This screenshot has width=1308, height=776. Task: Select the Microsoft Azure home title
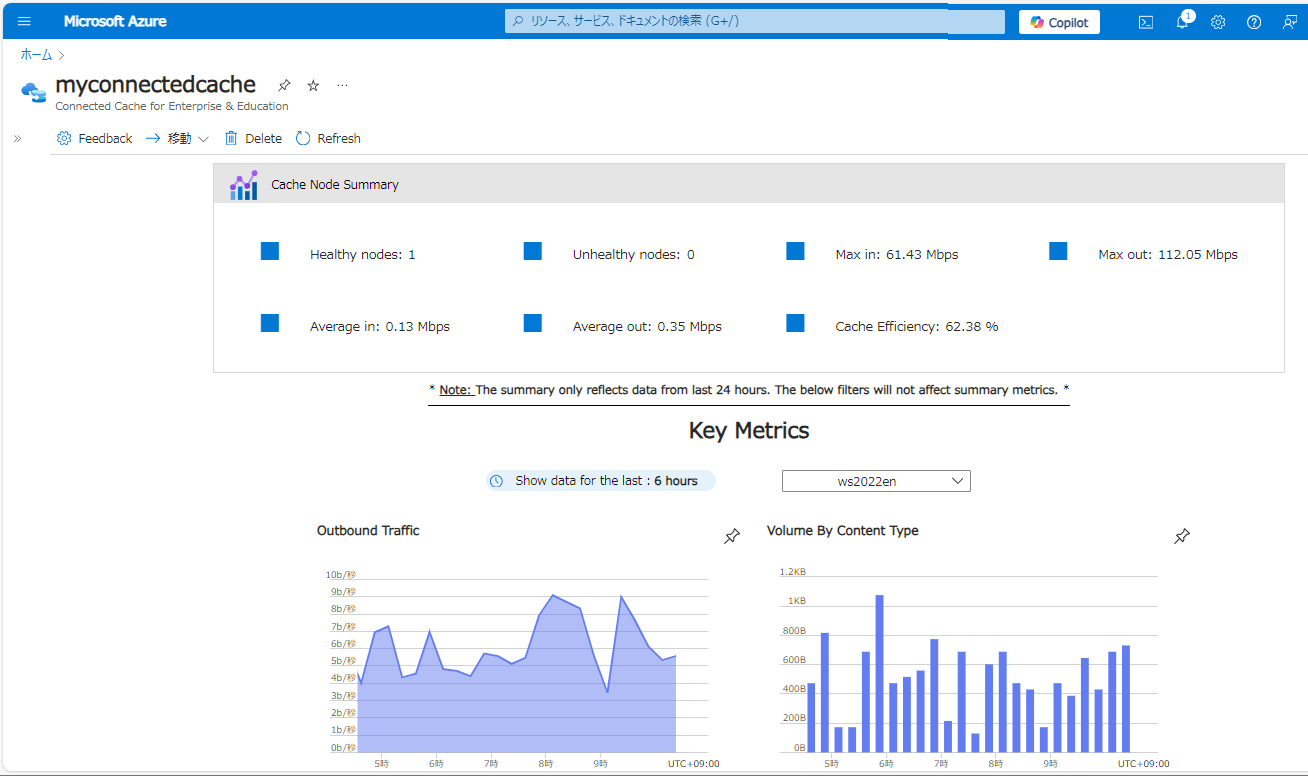click(115, 21)
